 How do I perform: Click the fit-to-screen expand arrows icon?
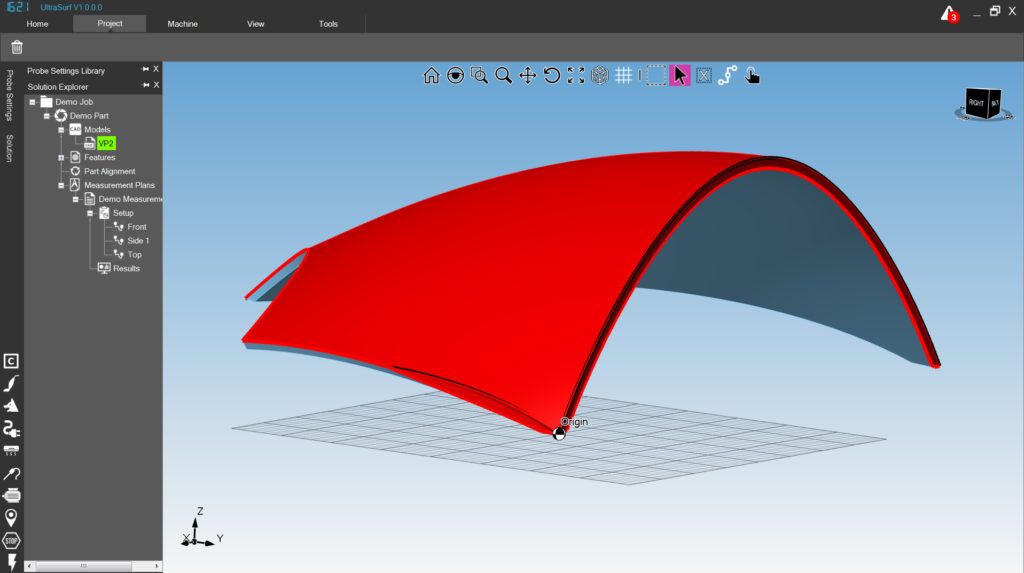[x=576, y=75]
